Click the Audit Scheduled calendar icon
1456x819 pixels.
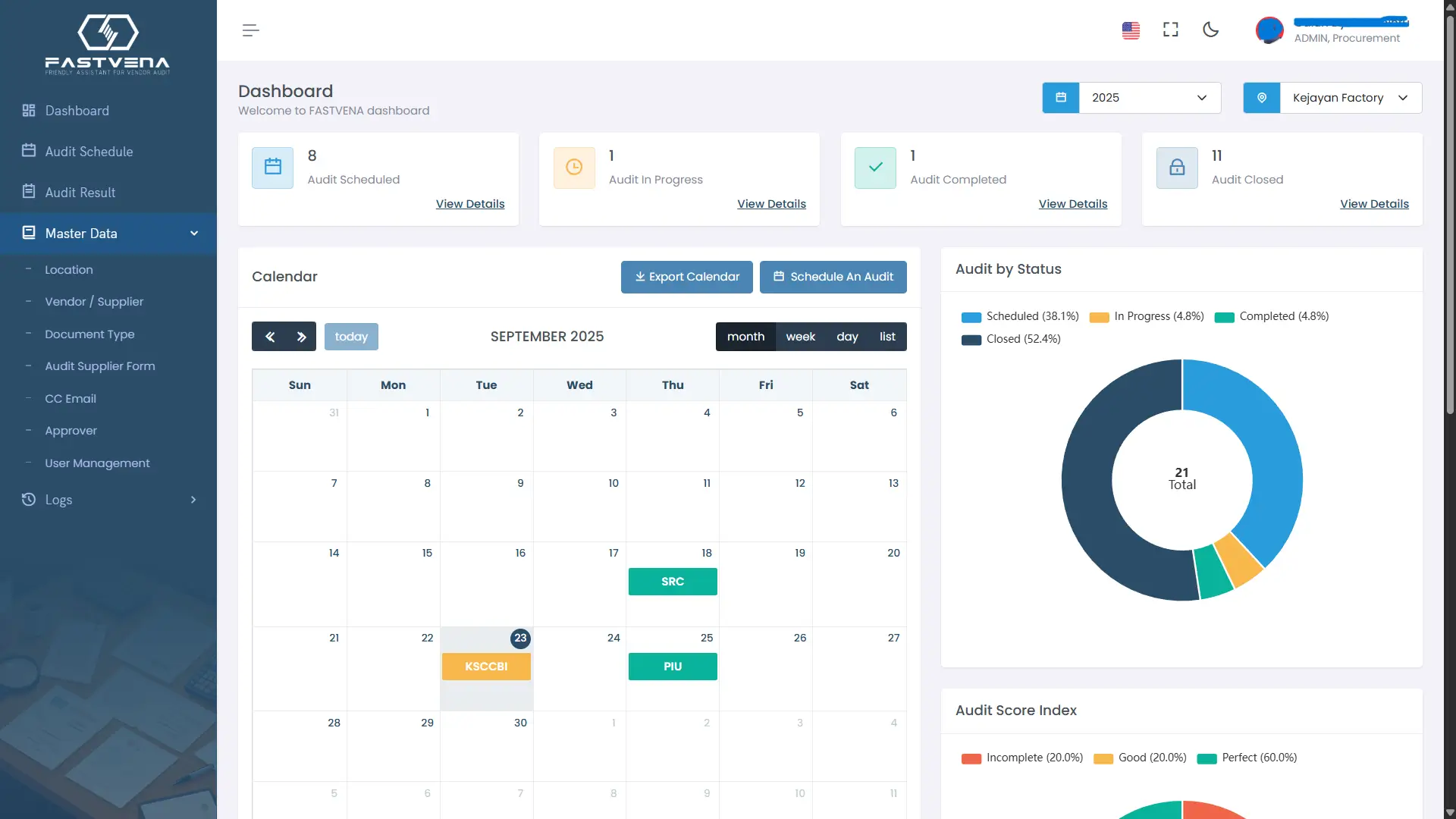click(x=273, y=168)
